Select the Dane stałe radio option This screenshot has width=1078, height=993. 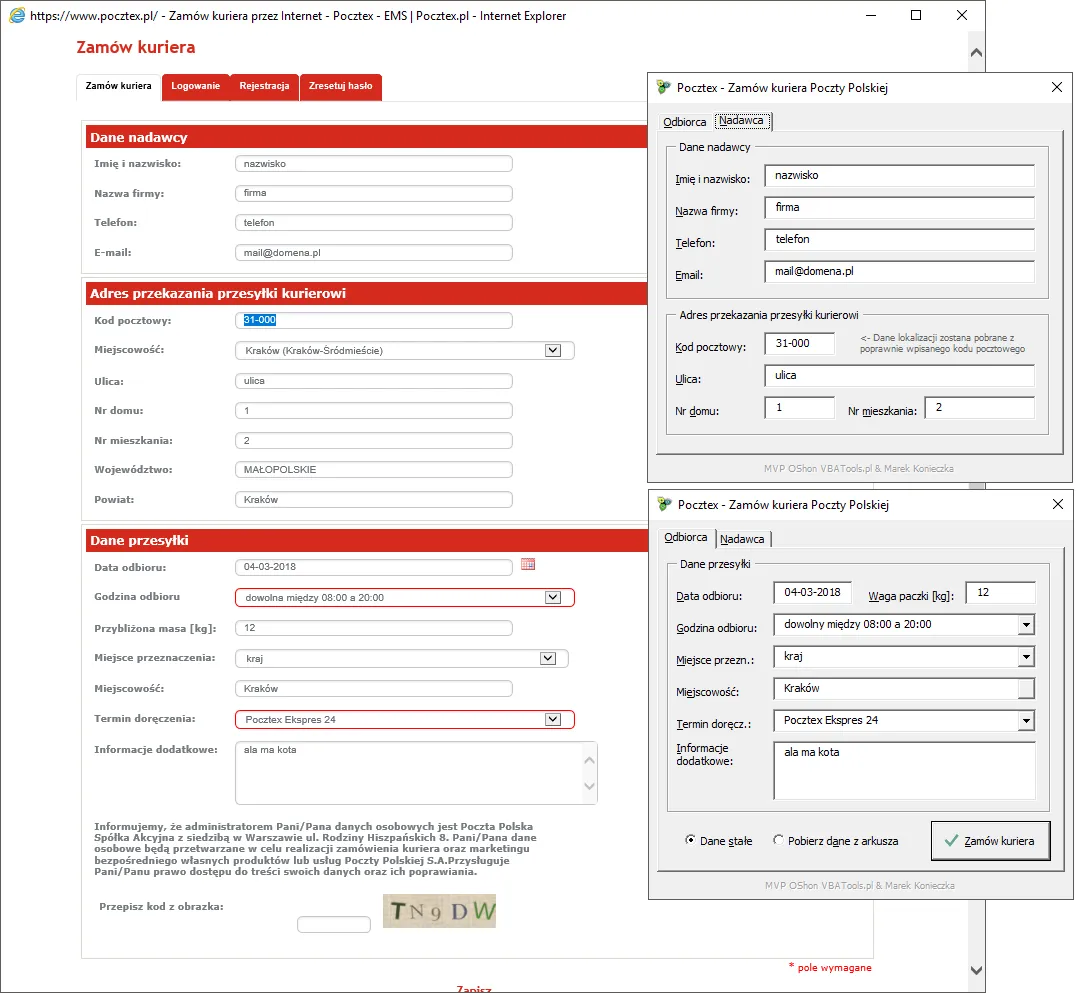[x=690, y=841]
